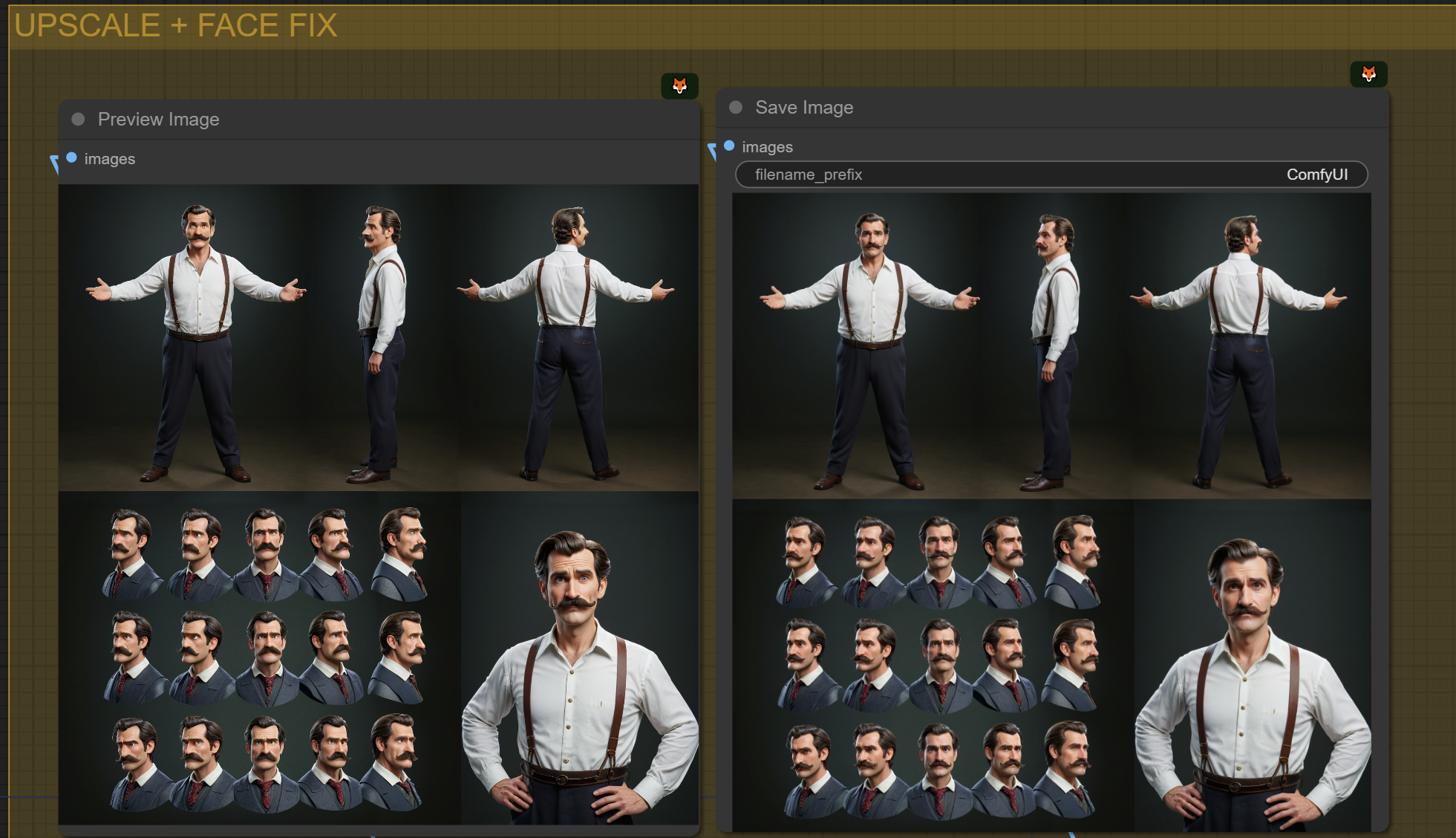Click fox badge above Save Image node

(1368, 74)
